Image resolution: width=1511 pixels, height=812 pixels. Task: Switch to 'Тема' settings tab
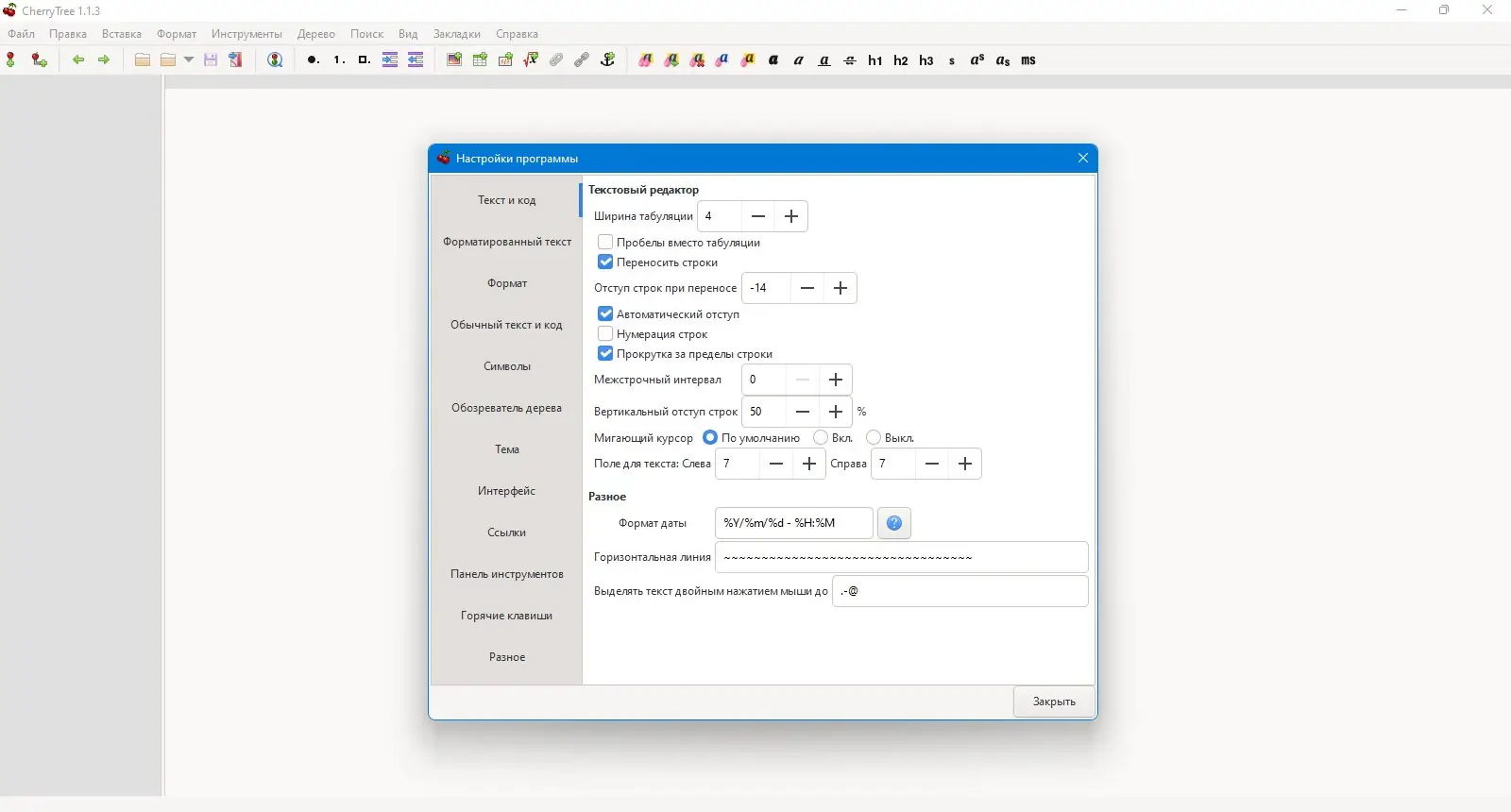point(507,449)
